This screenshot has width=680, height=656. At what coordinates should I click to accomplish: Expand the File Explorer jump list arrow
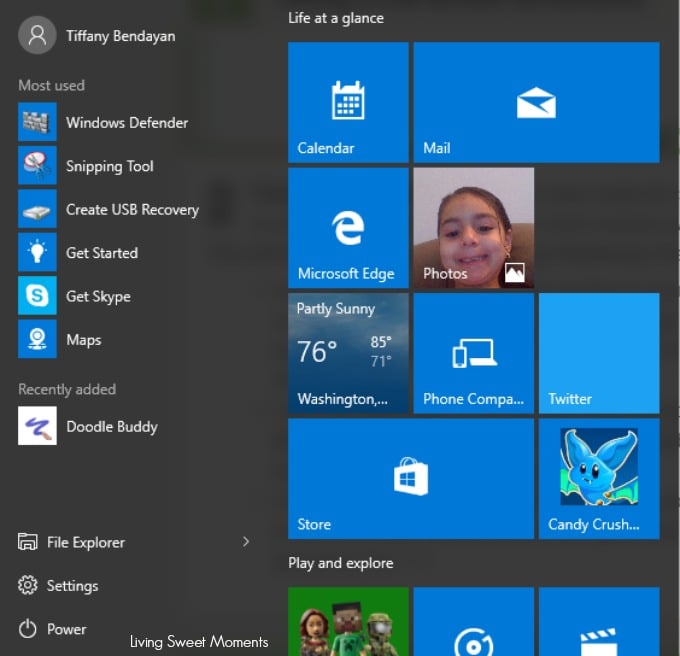click(246, 542)
